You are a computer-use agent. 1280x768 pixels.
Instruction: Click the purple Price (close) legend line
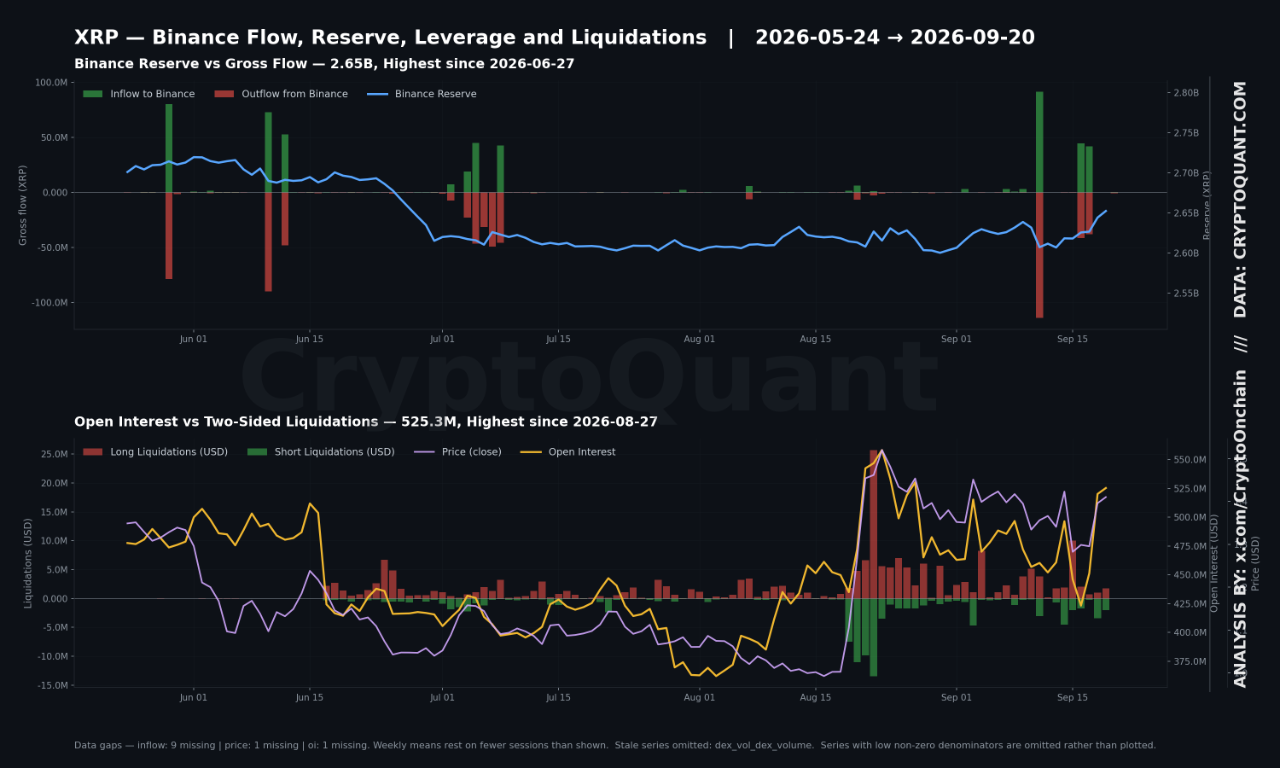pos(424,452)
